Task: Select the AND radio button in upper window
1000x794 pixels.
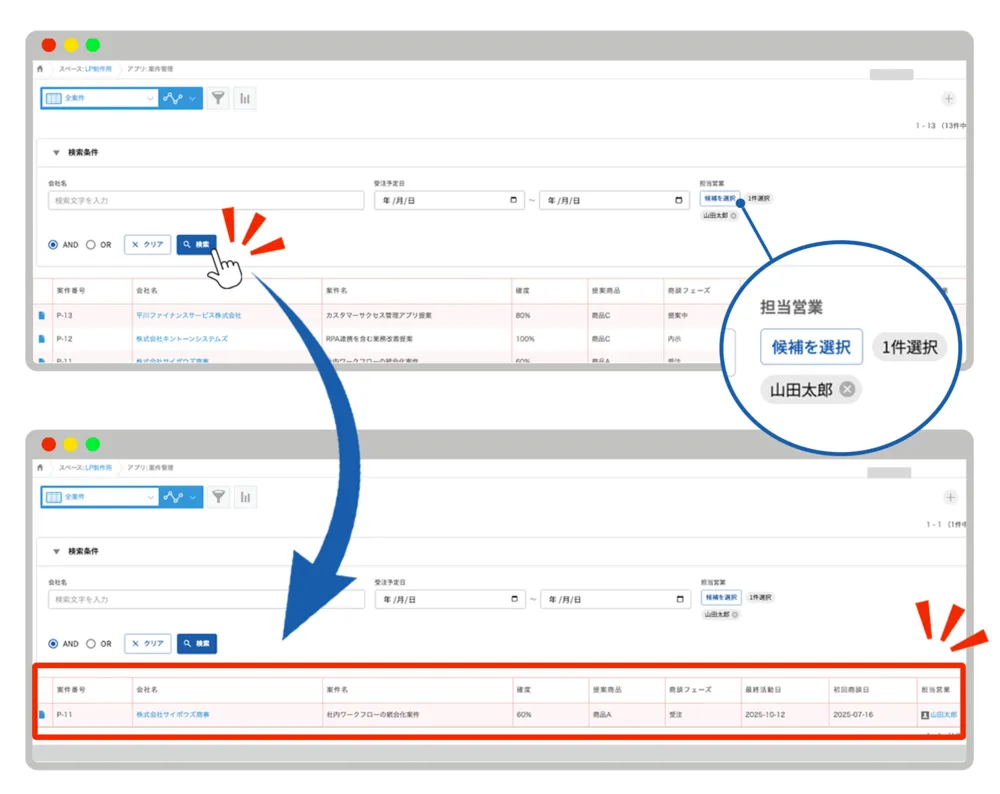Action: (53, 245)
